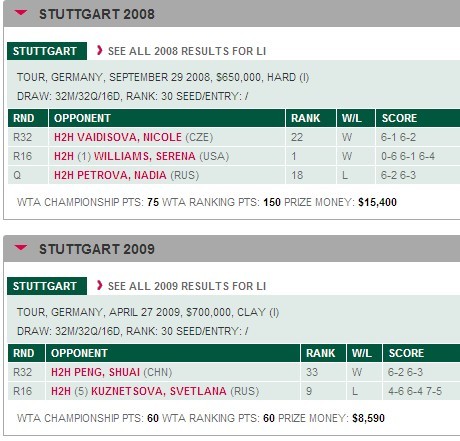
Task: Open See All 2008 Results for Li
Action: [x=187, y=51]
